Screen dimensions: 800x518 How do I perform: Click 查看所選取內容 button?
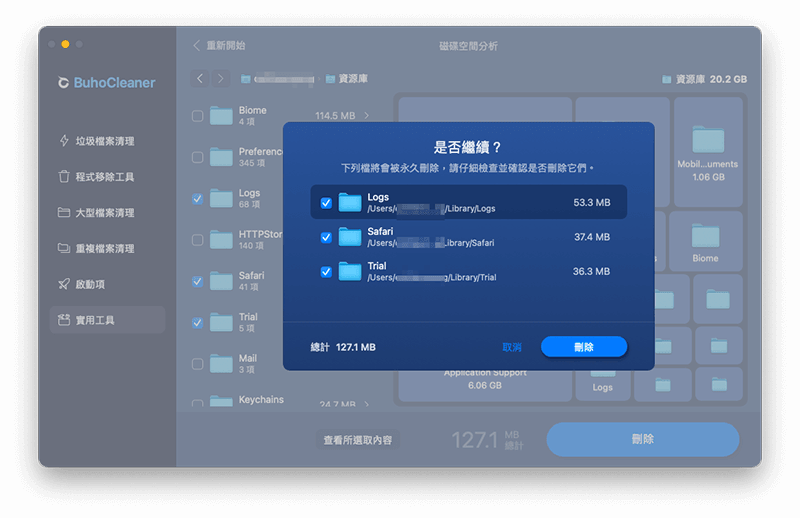358,440
